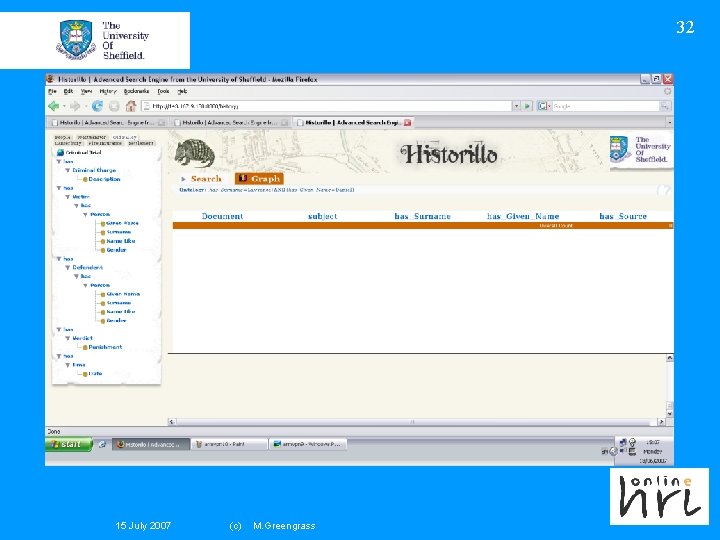The image size is (720, 540).
Task: Click in the Google search field
Action: pyautogui.click(x=605, y=106)
